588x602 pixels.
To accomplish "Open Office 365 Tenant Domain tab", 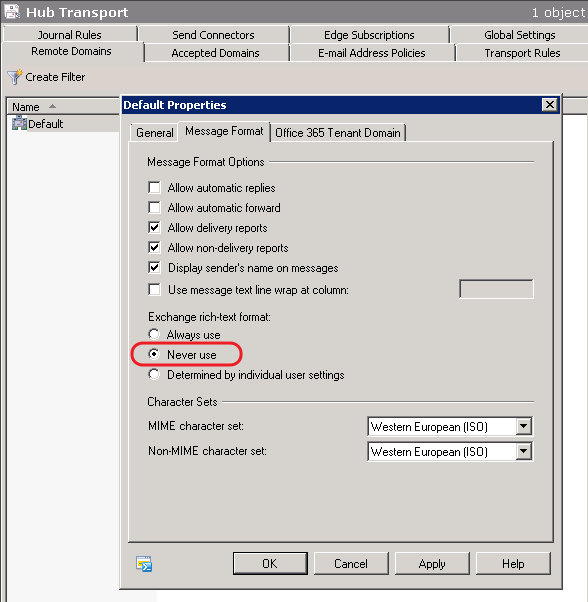I will click(338, 133).
